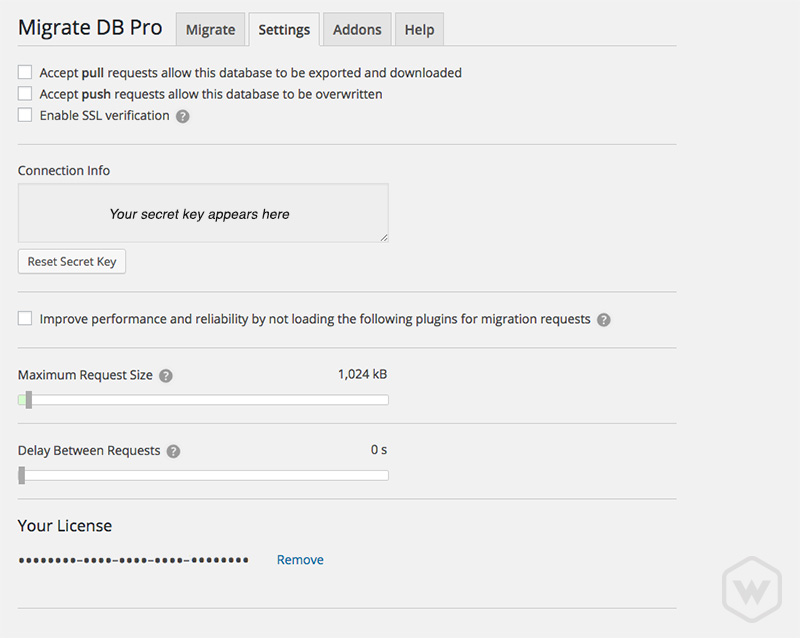Click the 1,024 kB value
The width and height of the screenshot is (800, 638).
pos(362,374)
